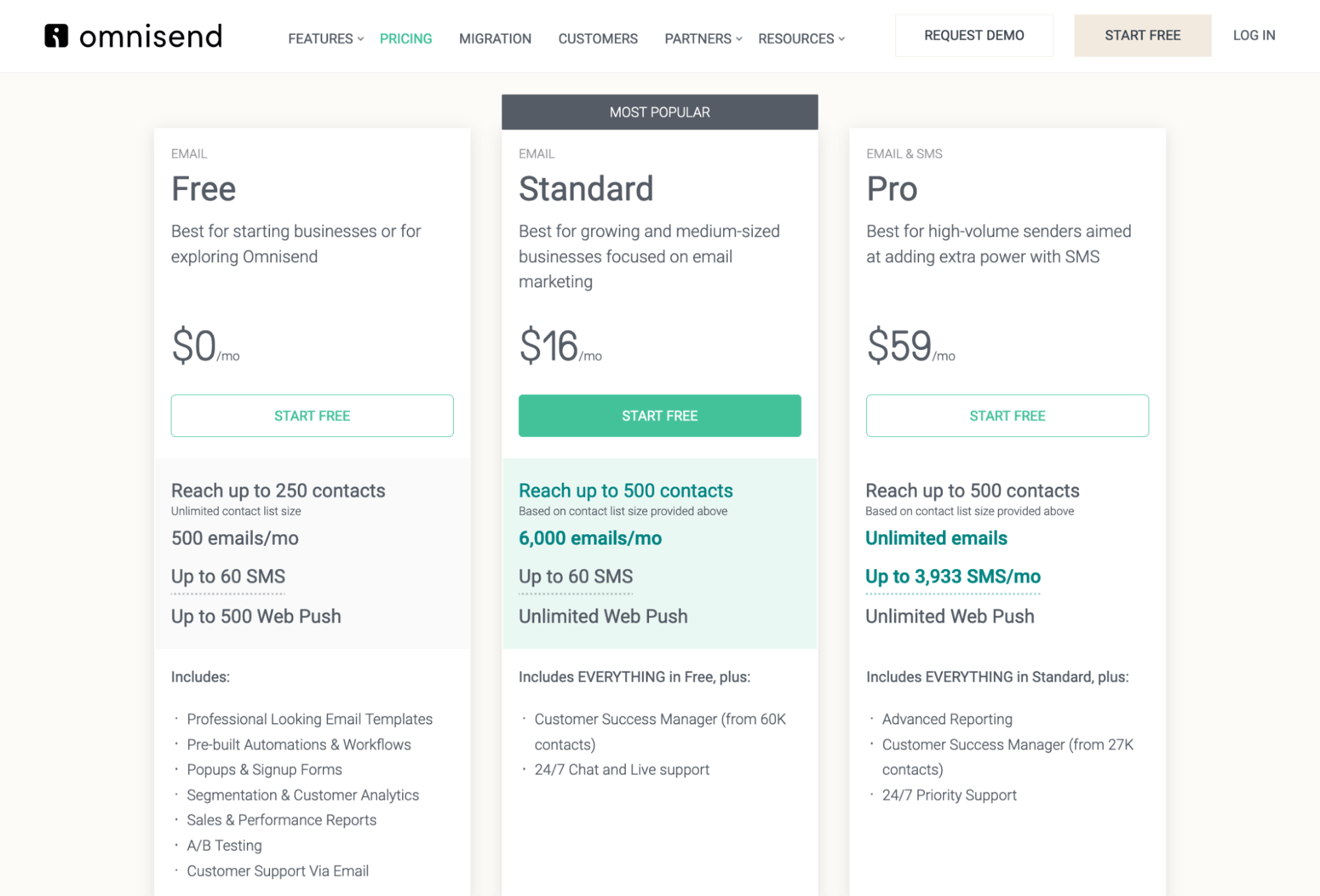Start the Pro plan for free
Image resolution: width=1320 pixels, height=896 pixels.
tap(1006, 415)
